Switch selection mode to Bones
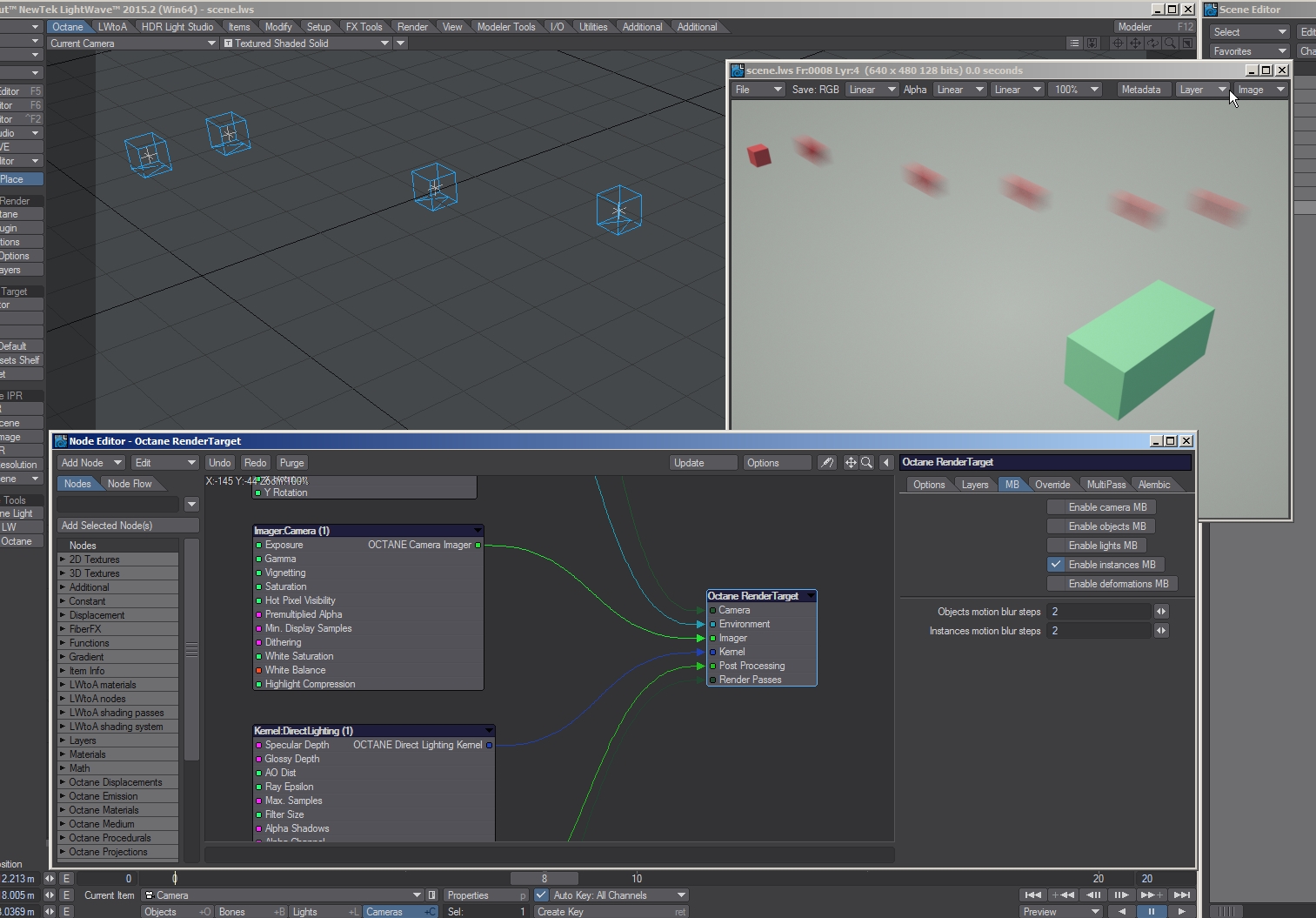Viewport: 1316px width, 918px height. click(251, 912)
